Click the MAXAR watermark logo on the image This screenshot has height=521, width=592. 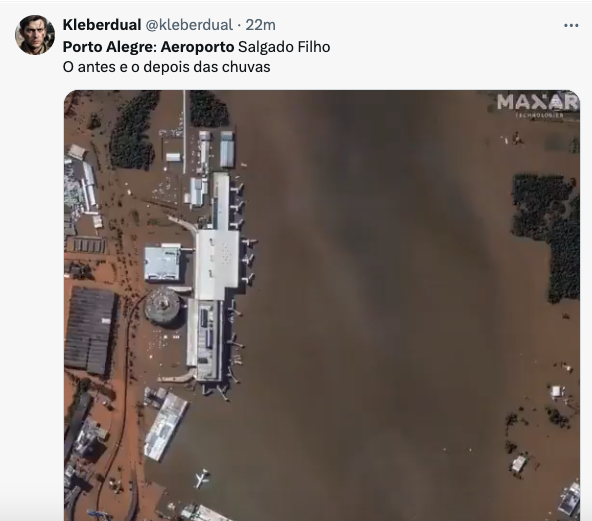coord(538,105)
